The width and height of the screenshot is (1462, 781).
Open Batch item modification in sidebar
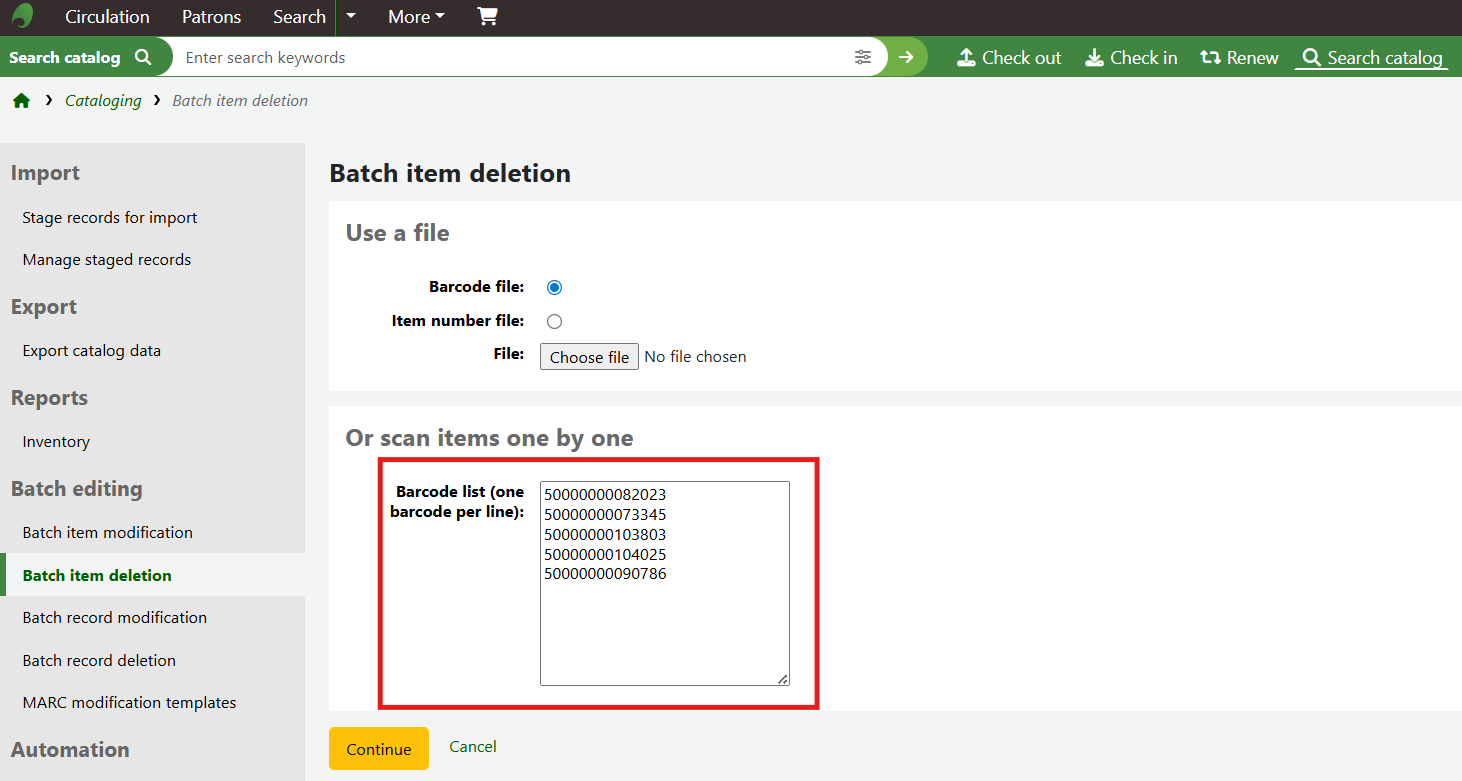pos(108,533)
